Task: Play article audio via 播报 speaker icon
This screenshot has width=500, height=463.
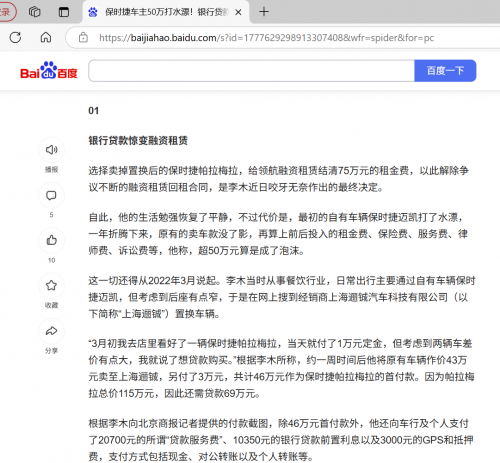Action: [x=51, y=150]
